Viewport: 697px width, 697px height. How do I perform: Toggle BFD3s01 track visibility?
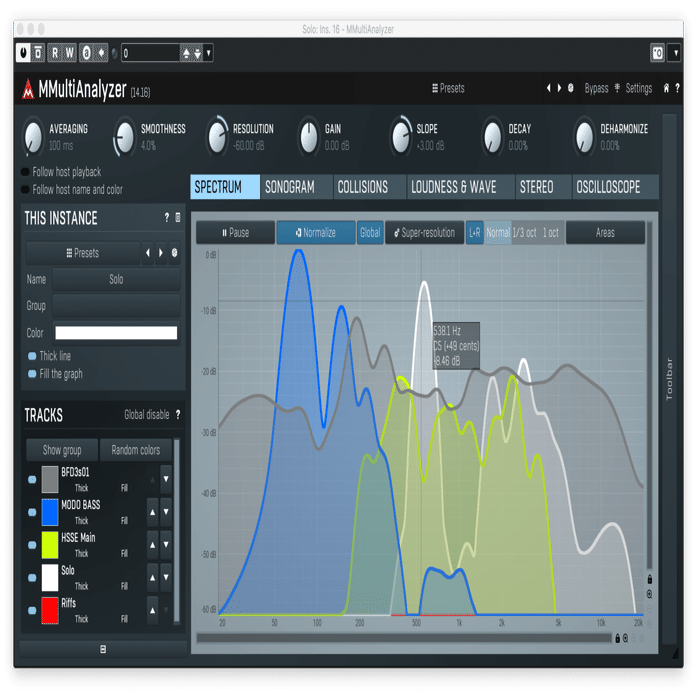32,479
